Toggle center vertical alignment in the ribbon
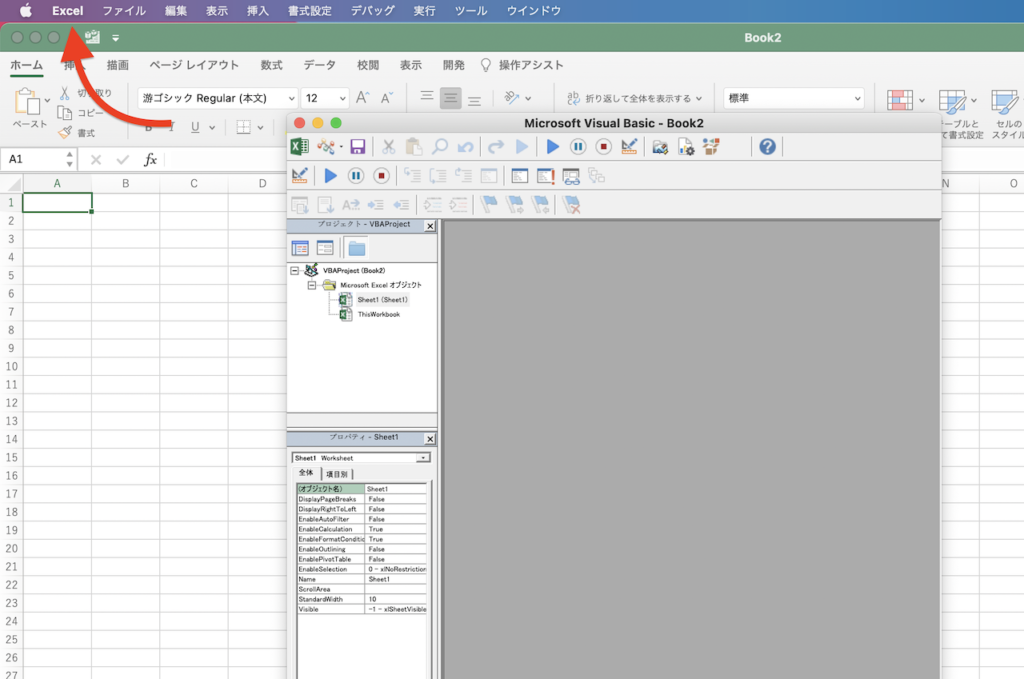1024x679 pixels. (451, 98)
